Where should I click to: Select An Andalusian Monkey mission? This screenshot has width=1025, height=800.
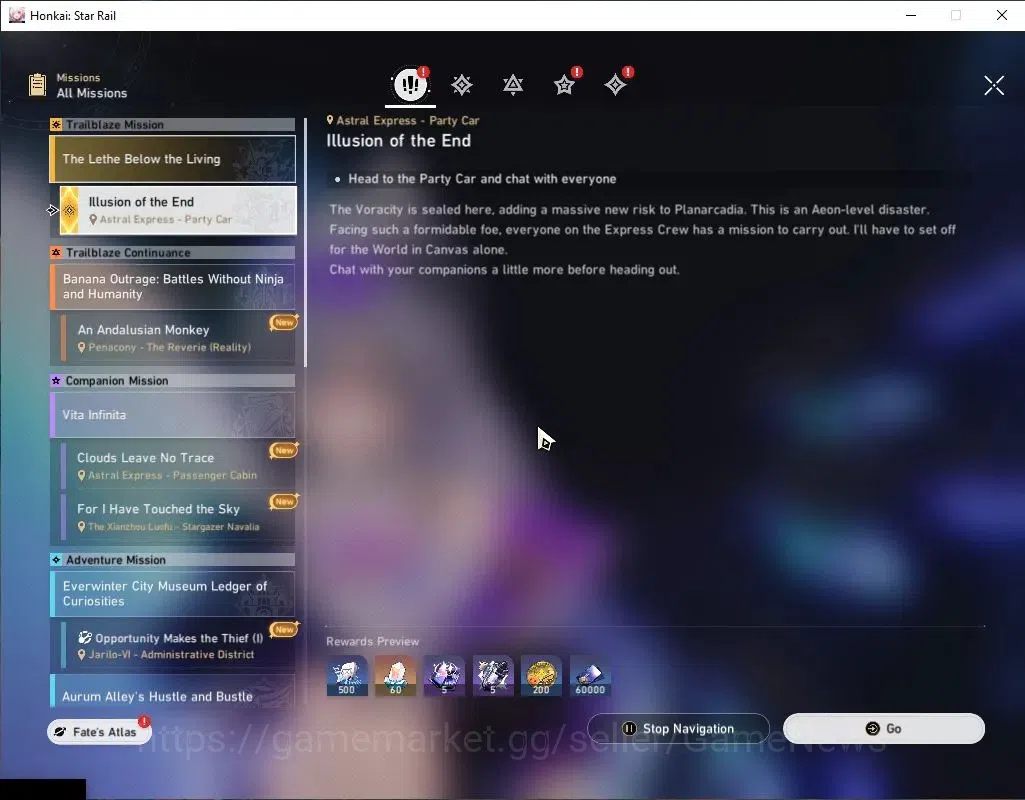(x=178, y=337)
